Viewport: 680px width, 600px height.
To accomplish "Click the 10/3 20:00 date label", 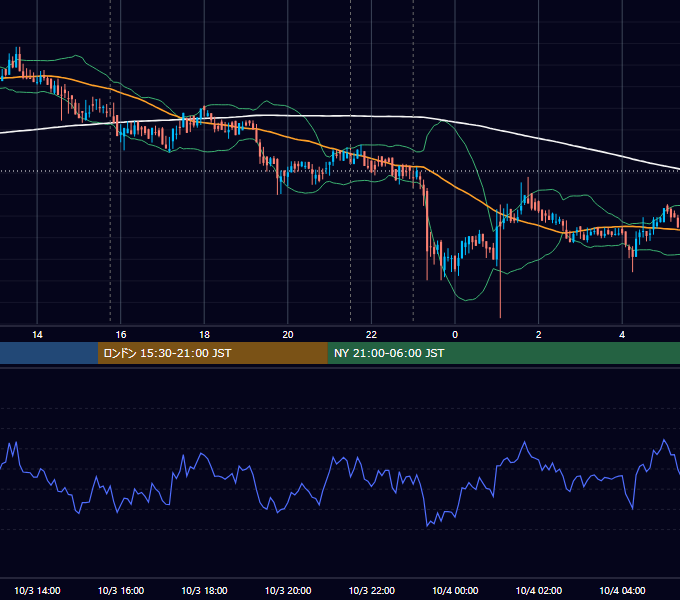I will point(288,590).
